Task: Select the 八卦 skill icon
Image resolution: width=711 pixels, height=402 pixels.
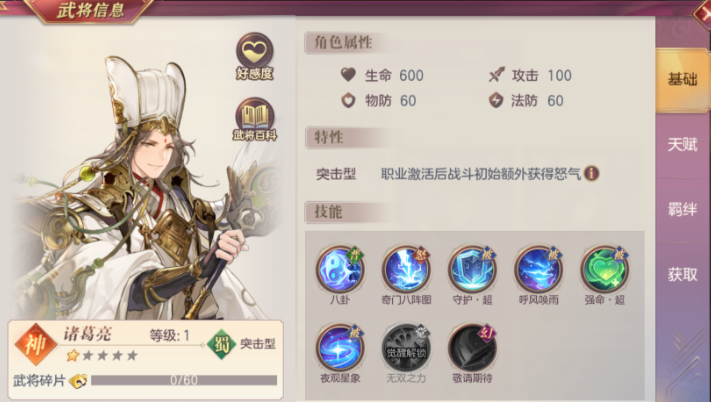Action: 340,270
